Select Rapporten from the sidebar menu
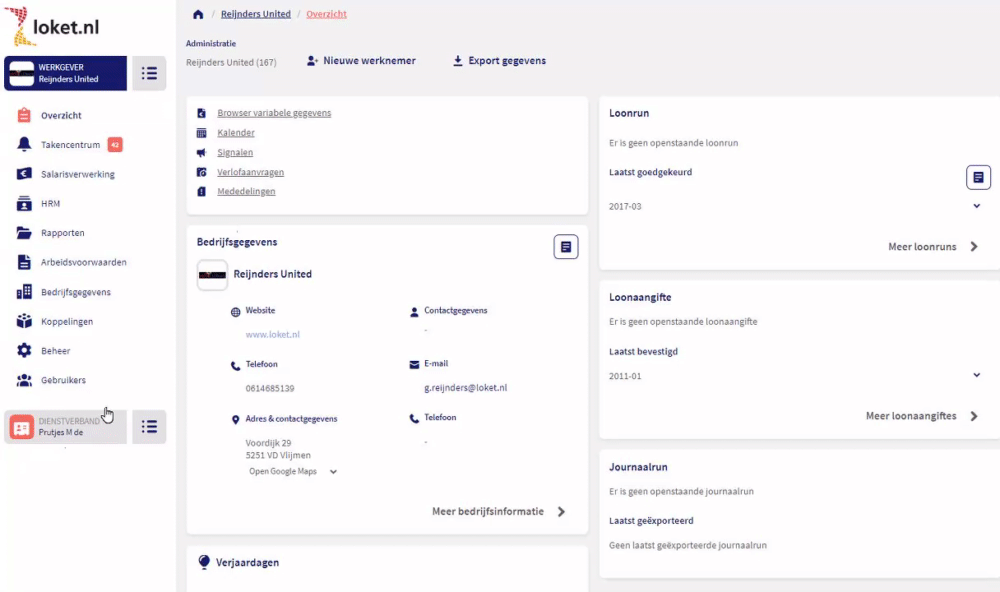The height and width of the screenshot is (592, 1000). (62, 233)
